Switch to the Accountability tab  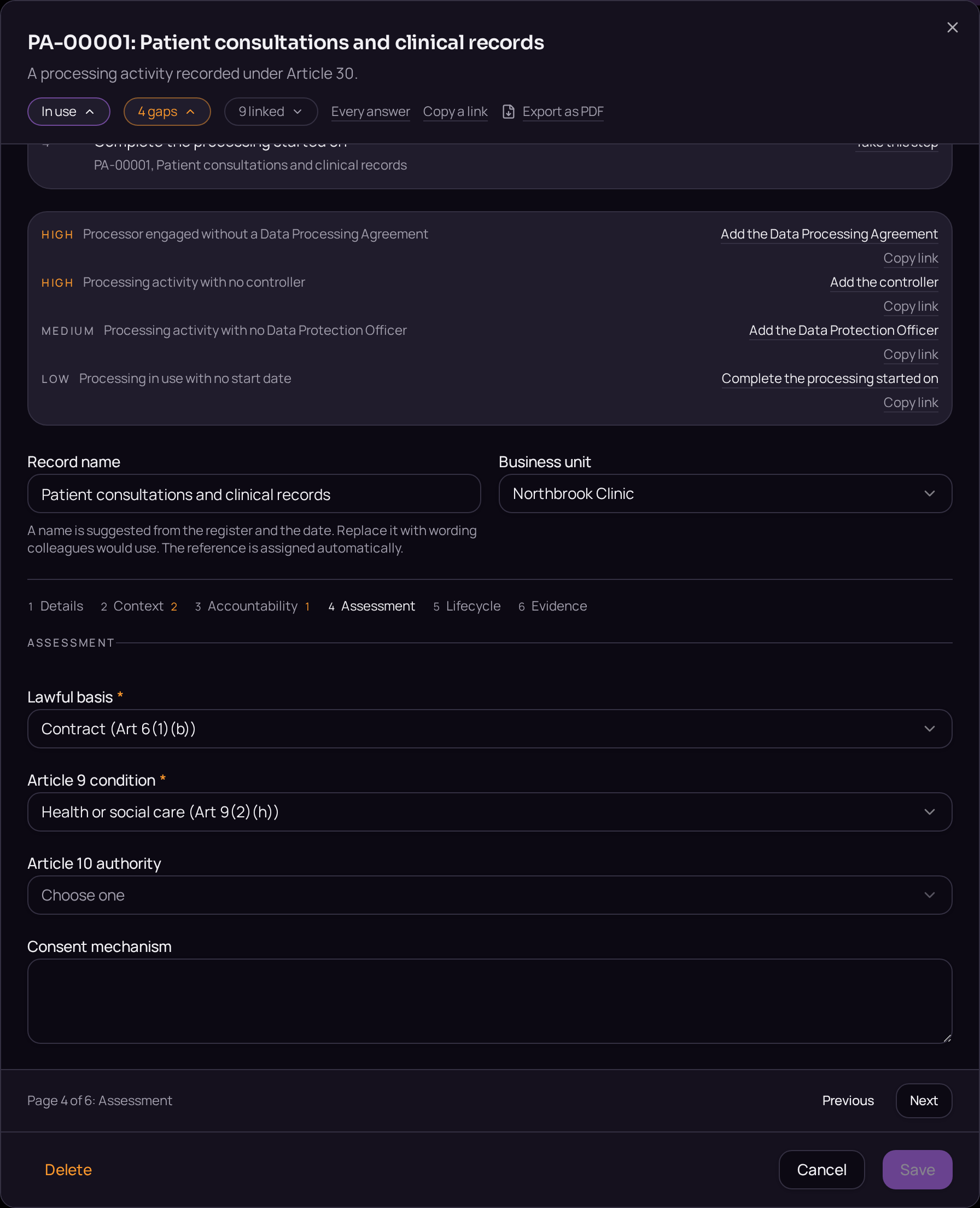point(252,606)
